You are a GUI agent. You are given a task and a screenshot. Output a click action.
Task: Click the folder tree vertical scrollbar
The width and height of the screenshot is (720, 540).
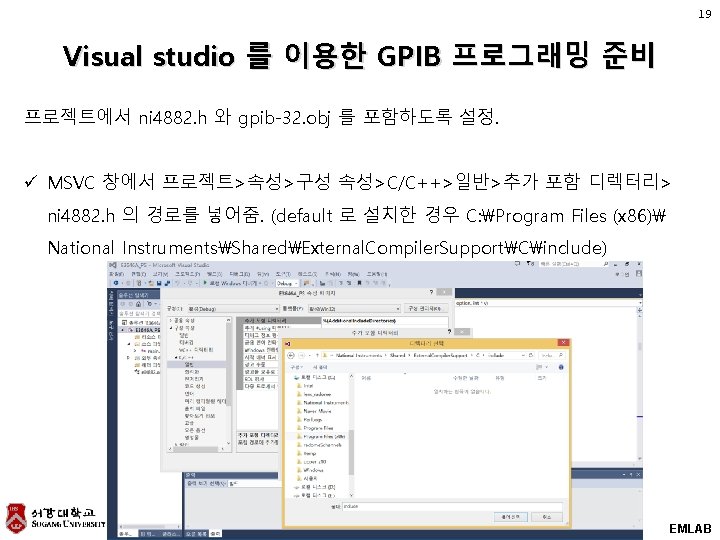[351, 435]
